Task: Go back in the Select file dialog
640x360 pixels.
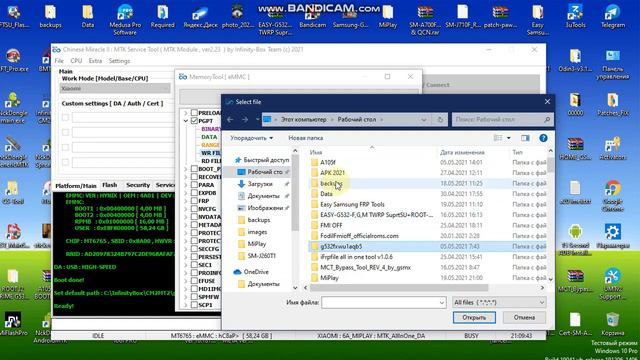Action: tap(230, 120)
